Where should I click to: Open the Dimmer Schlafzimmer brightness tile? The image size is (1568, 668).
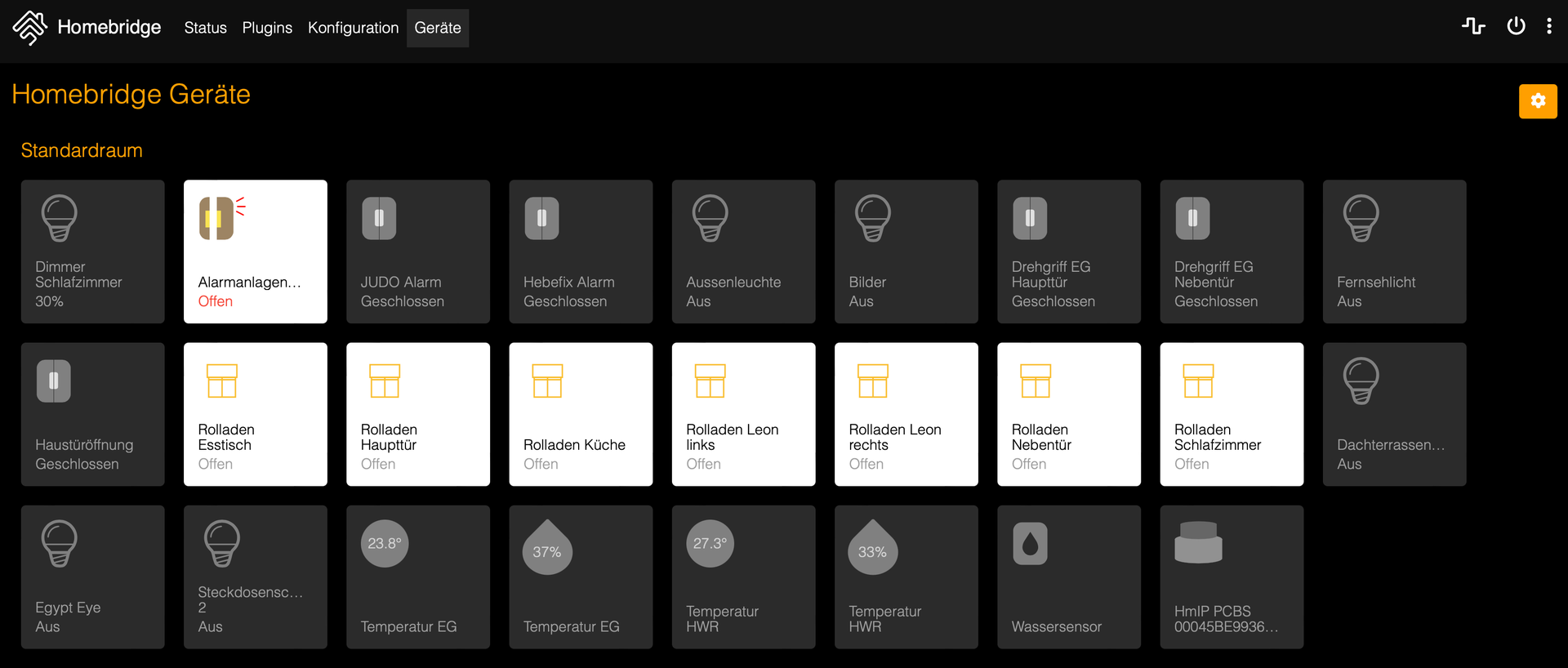[x=92, y=252]
